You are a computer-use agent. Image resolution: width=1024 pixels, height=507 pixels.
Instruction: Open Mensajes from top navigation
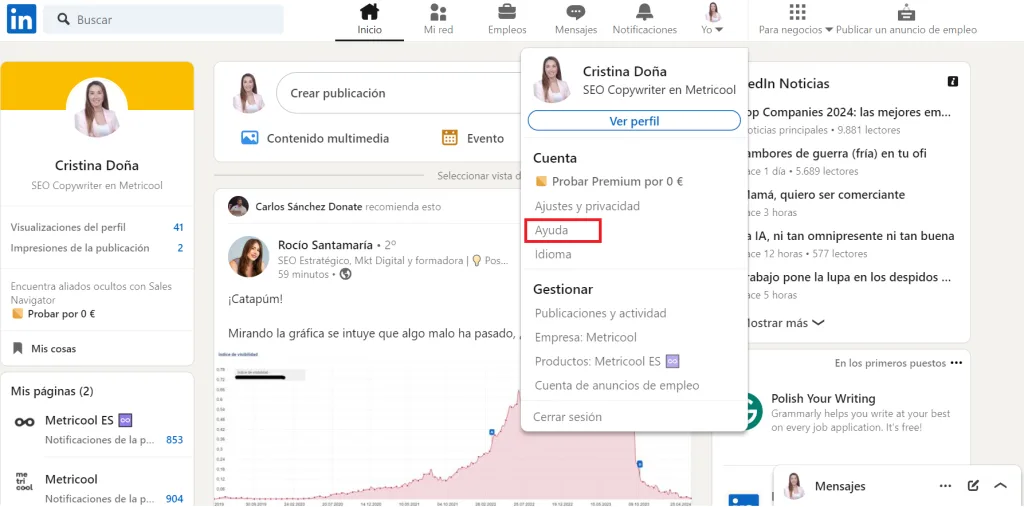pyautogui.click(x=575, y=20)
